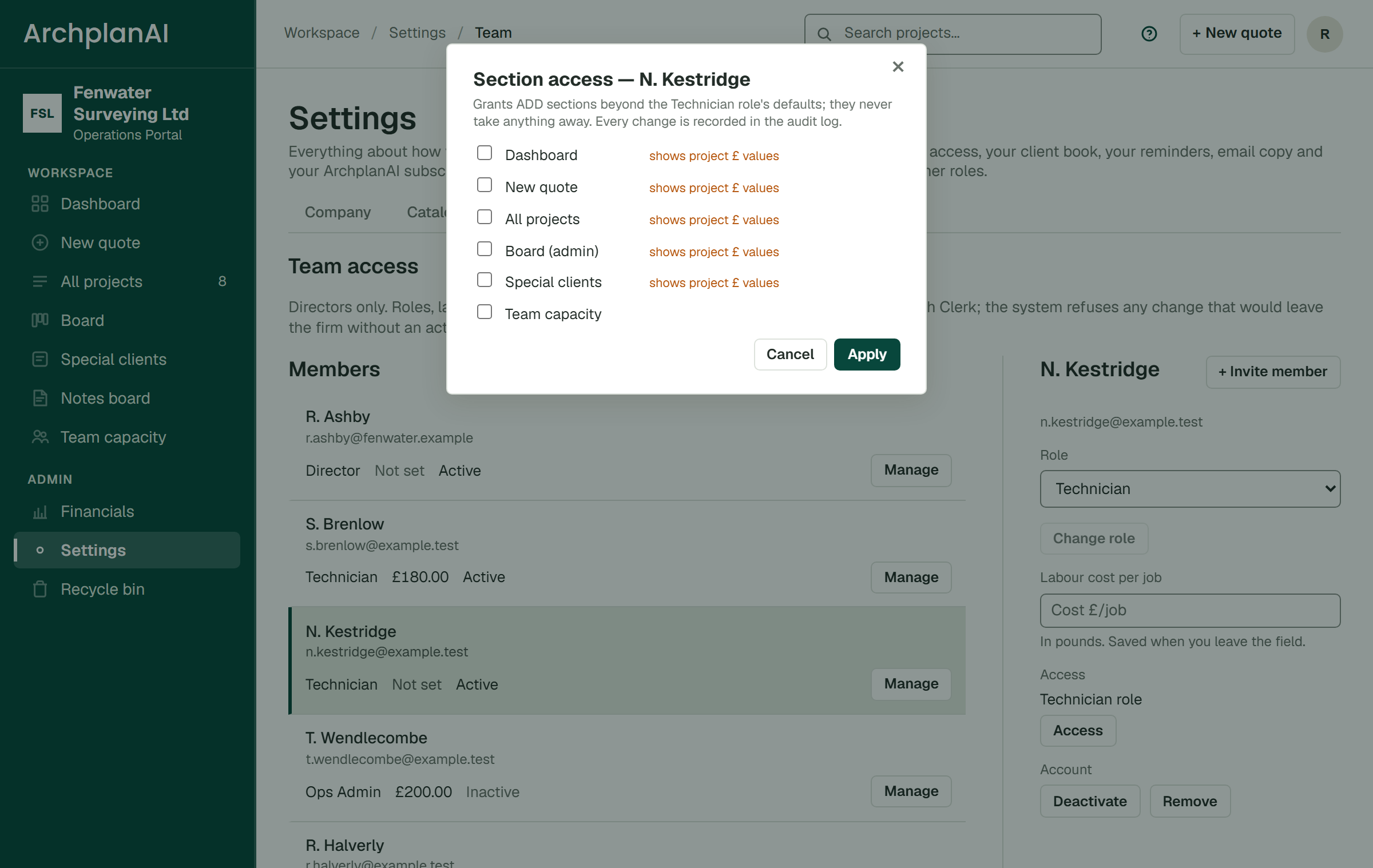
Task: Click the search magnifier icon
Action: click(824, 34)
